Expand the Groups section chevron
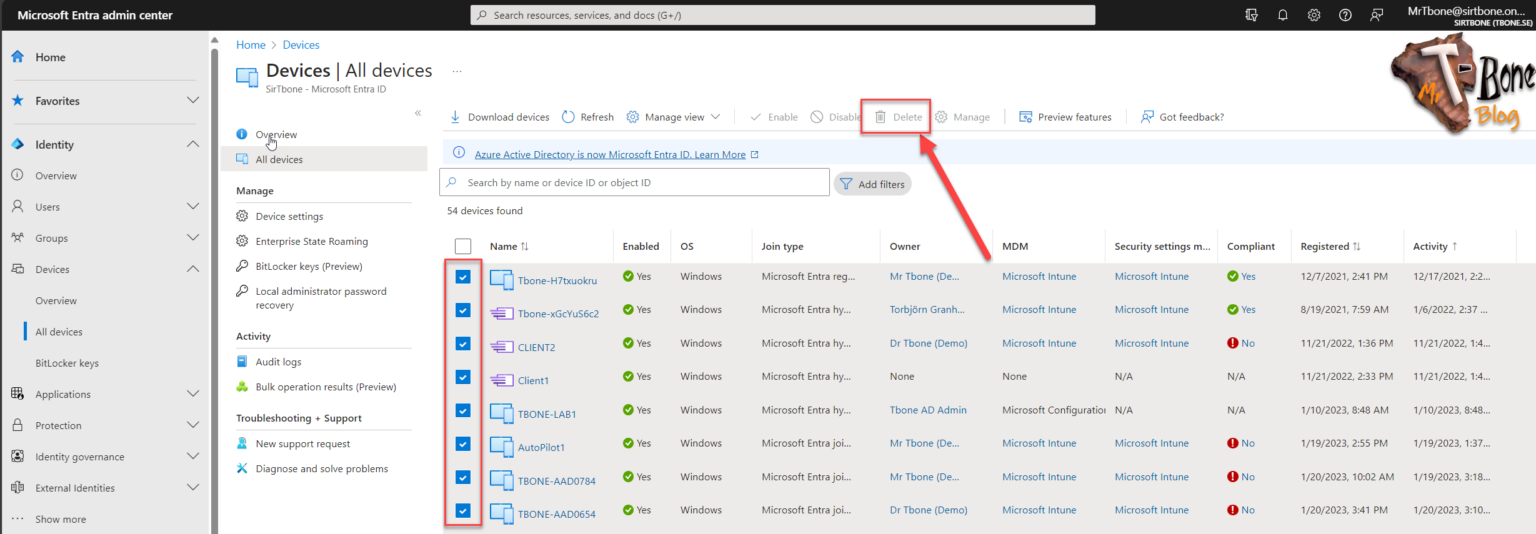 [193, 238]
